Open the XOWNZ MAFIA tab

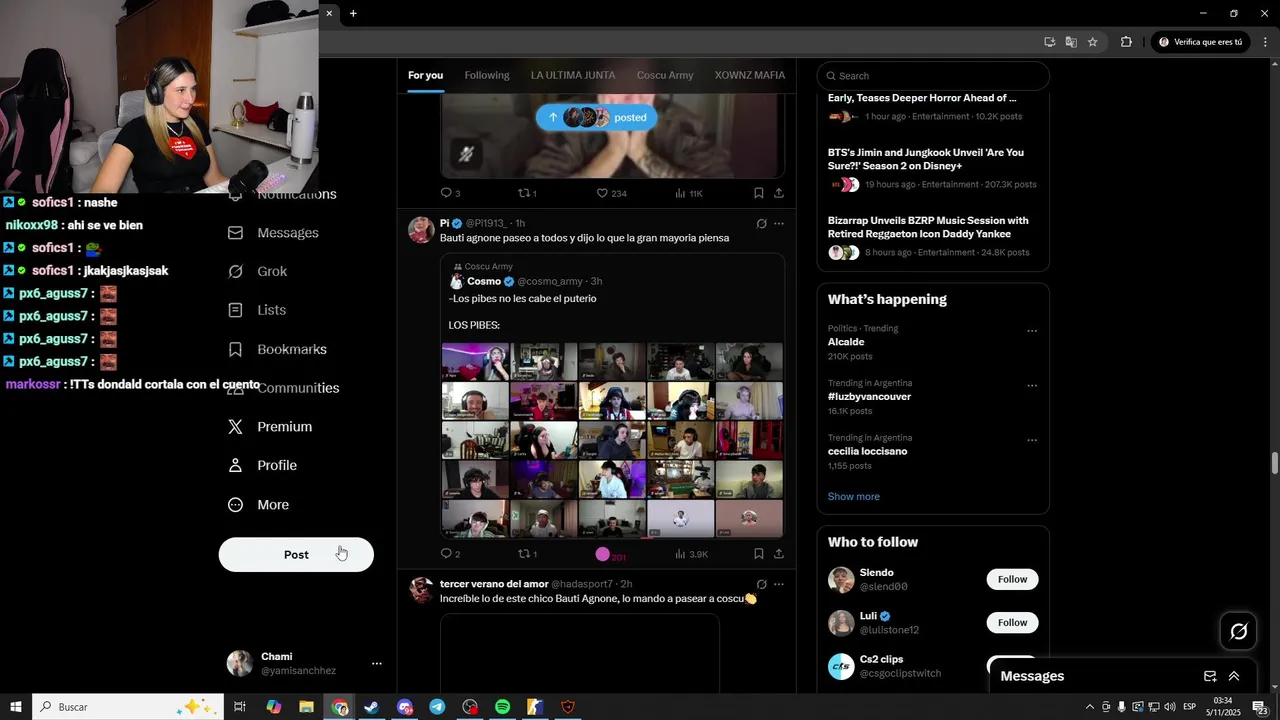tap(750, 75)
